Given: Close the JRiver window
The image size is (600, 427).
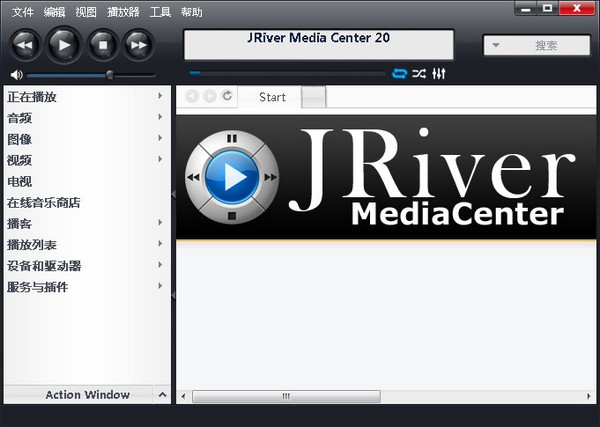Looking at the screenshot, I should coord(577,8).
